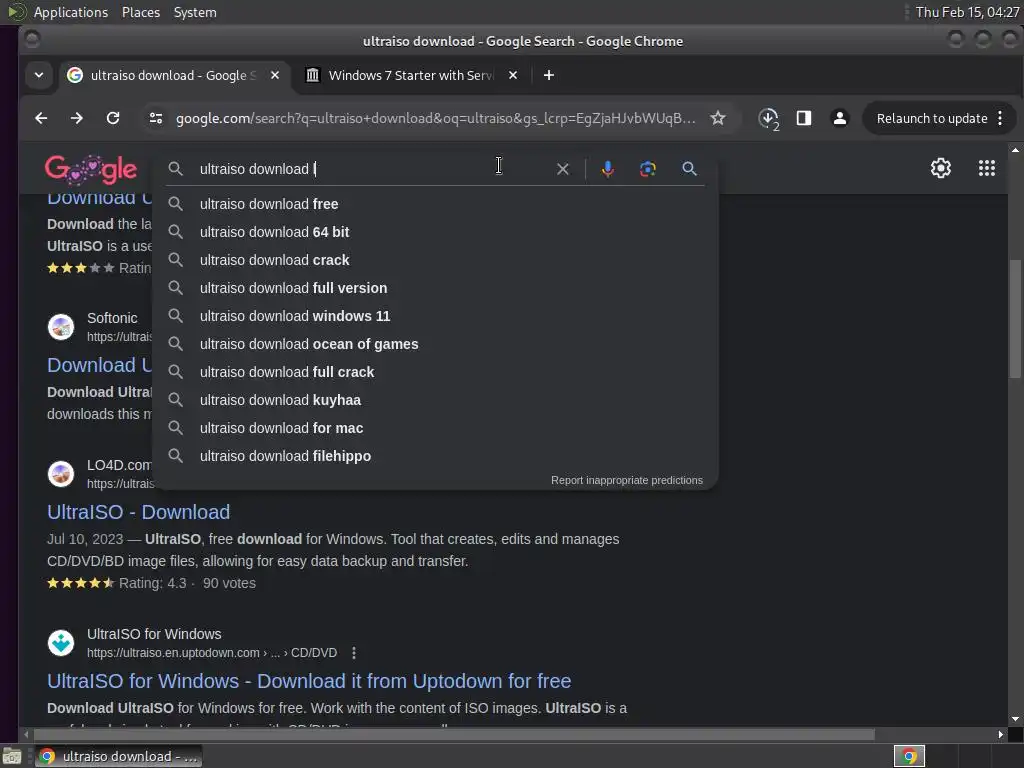1024x768 pixels.
Task: Click the Chrome icon in bottom-right tray
Action: coord(909,756)
